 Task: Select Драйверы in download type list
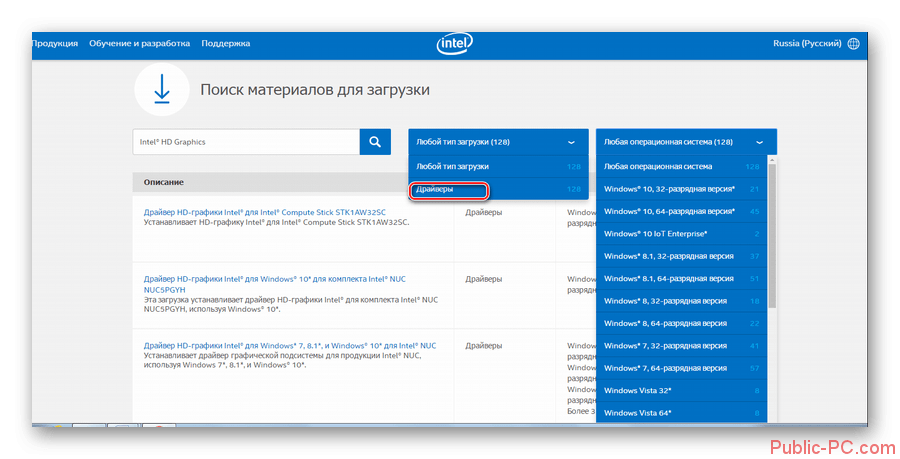(x=449, y=189)
